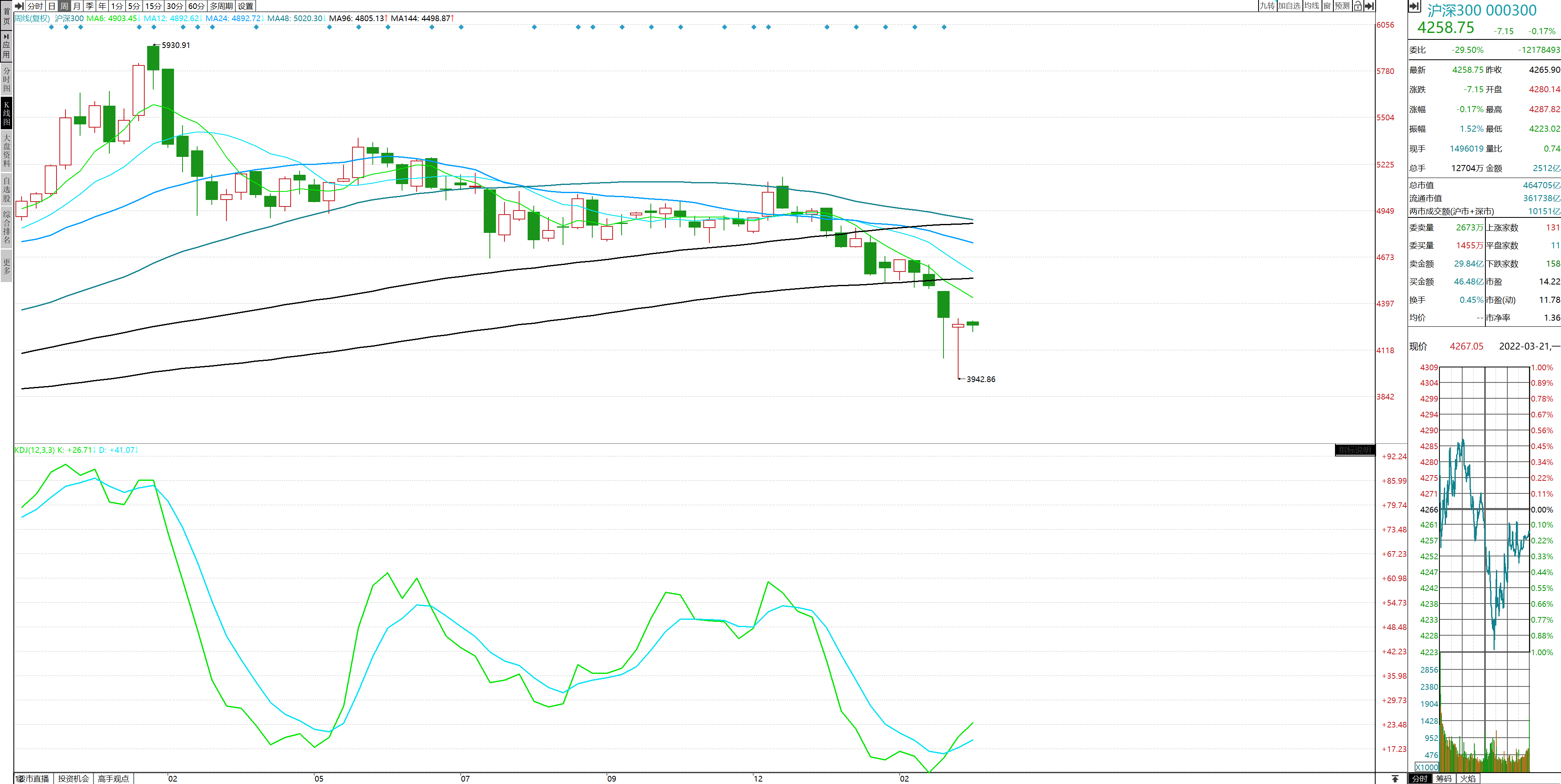Open the 窗 window layout button
This screenshot has width=1561, height=784.
coord(1327,6)
